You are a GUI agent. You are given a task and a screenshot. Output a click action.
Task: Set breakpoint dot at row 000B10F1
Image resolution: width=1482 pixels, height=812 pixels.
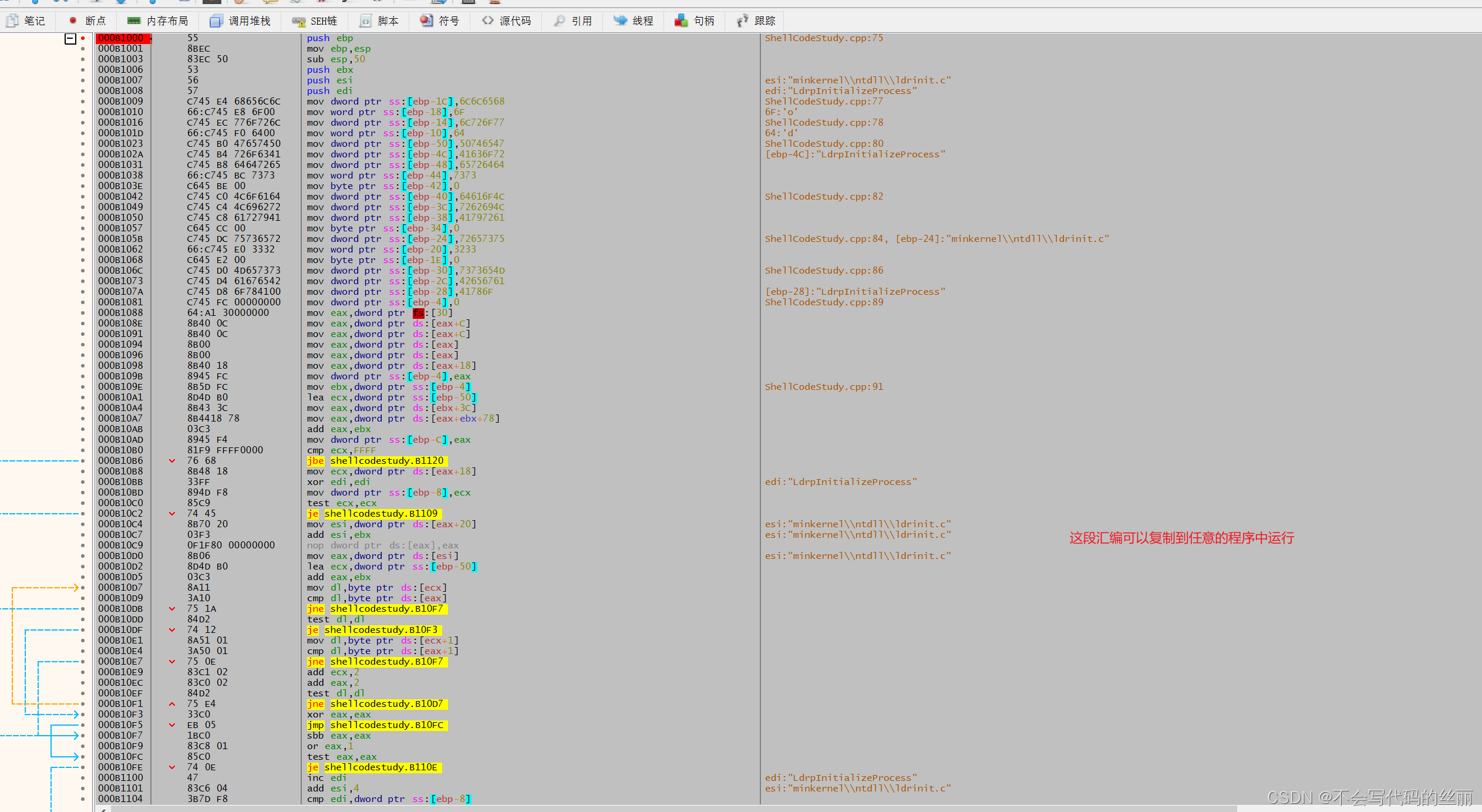point(83,704)
